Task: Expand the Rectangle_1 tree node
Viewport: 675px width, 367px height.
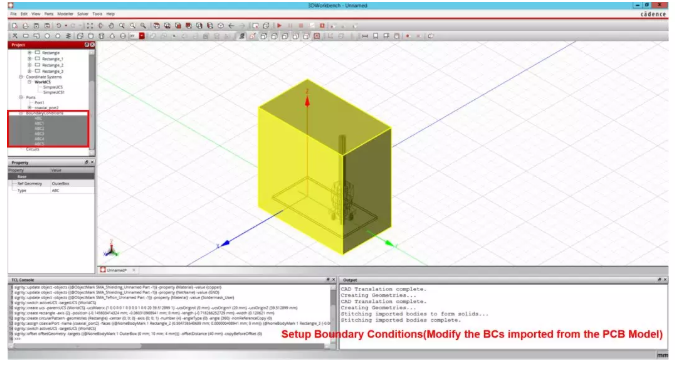Action: [x=30, y=59]
